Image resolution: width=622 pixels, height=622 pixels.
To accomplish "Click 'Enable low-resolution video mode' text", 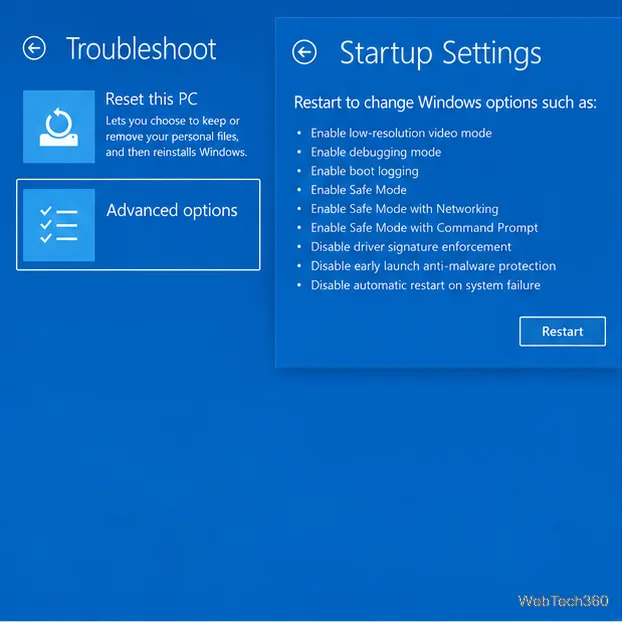I will (401, 133).
